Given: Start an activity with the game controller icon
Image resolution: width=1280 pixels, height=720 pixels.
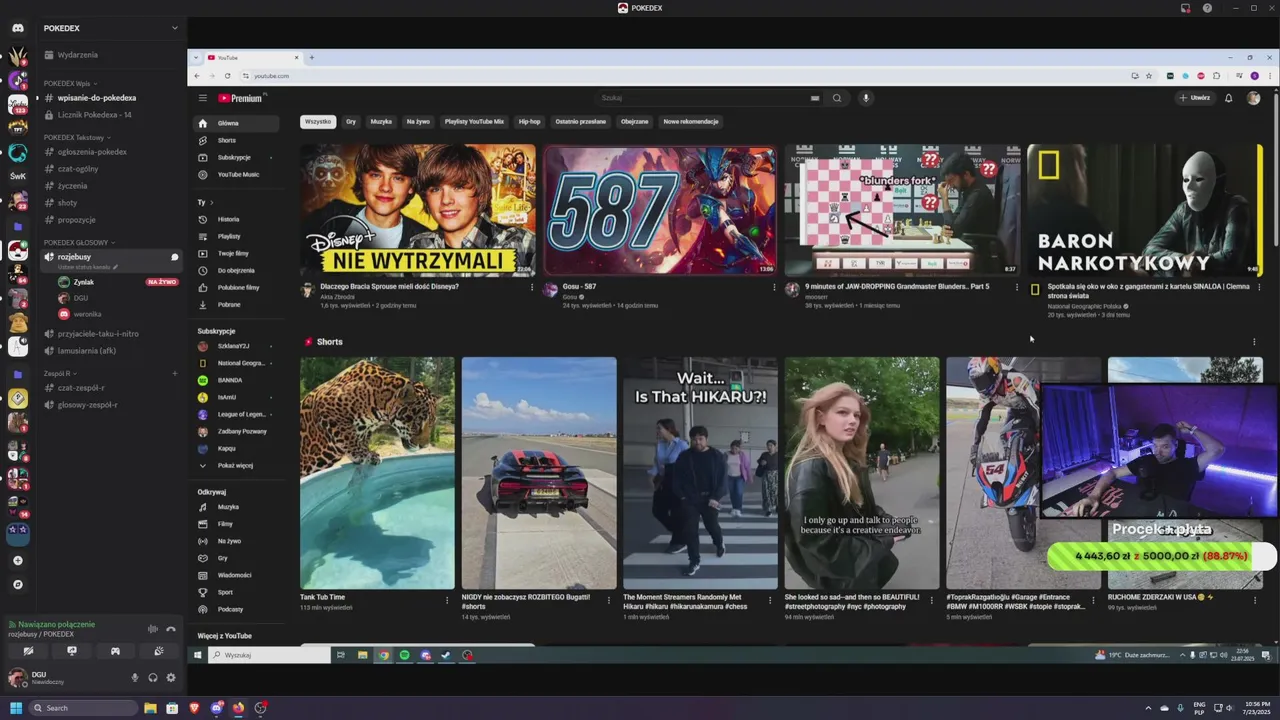Looking at the screenshot, I should pyautogui.click(x=115, y=651).
